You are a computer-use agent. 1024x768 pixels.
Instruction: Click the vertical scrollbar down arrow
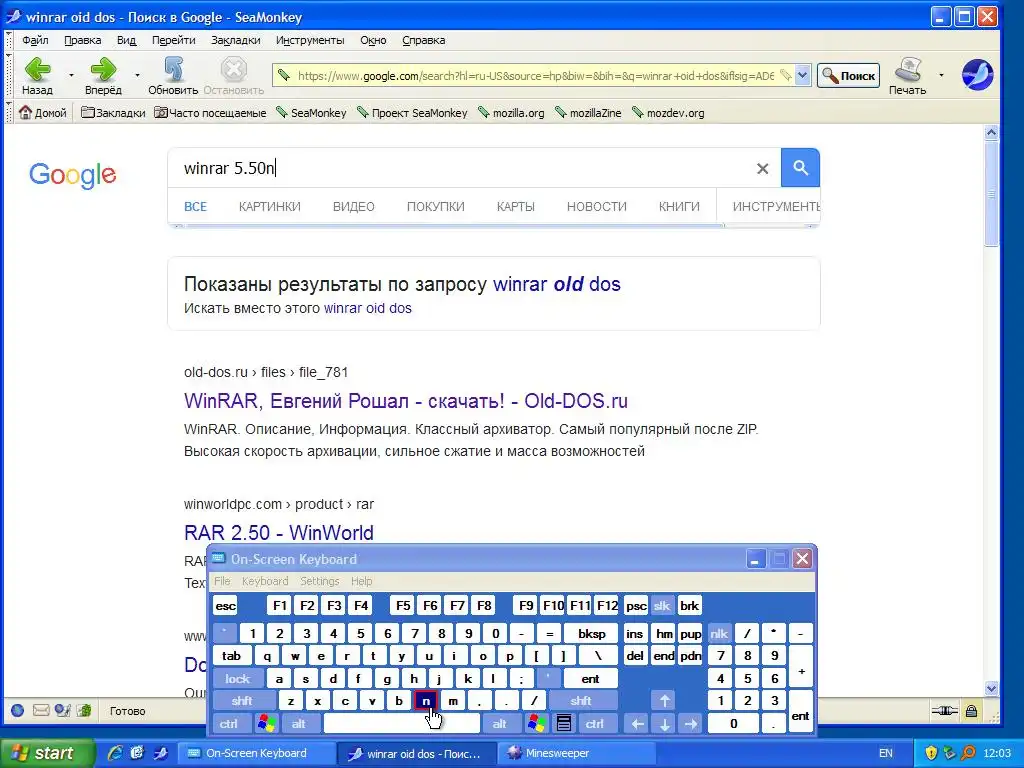(x=991, y=688)
